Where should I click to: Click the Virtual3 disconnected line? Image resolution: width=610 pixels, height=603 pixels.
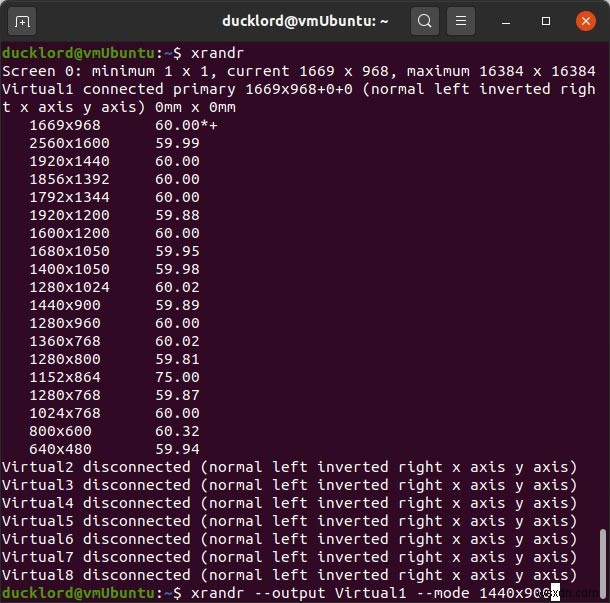(x=289, y=485)
